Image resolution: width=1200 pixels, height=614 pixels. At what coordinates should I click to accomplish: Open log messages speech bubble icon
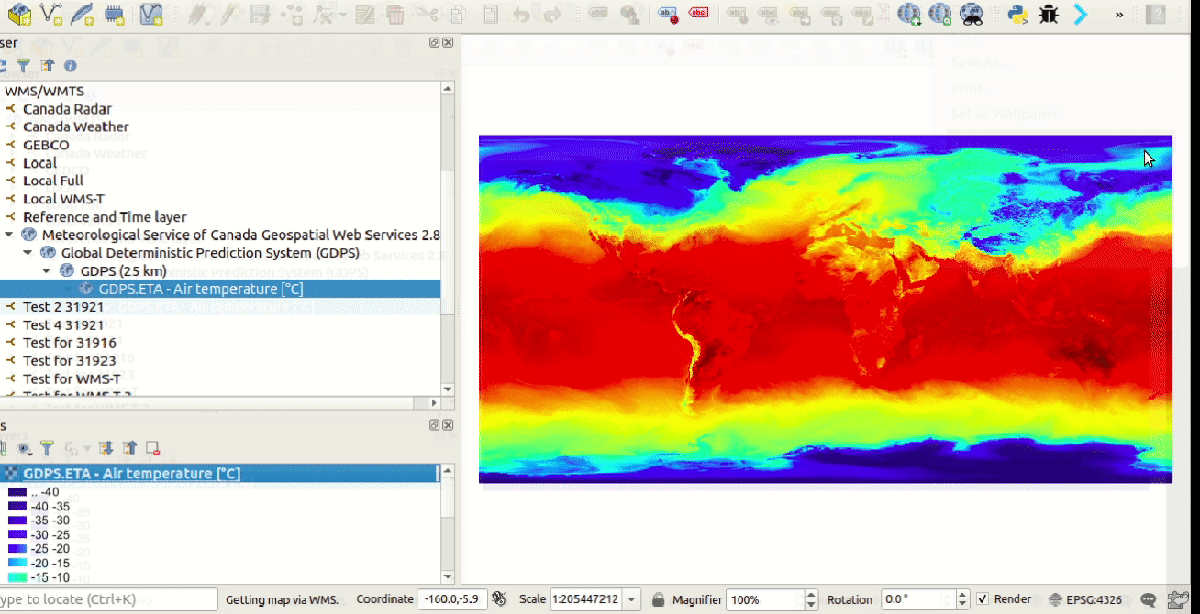coord(1150,600)
